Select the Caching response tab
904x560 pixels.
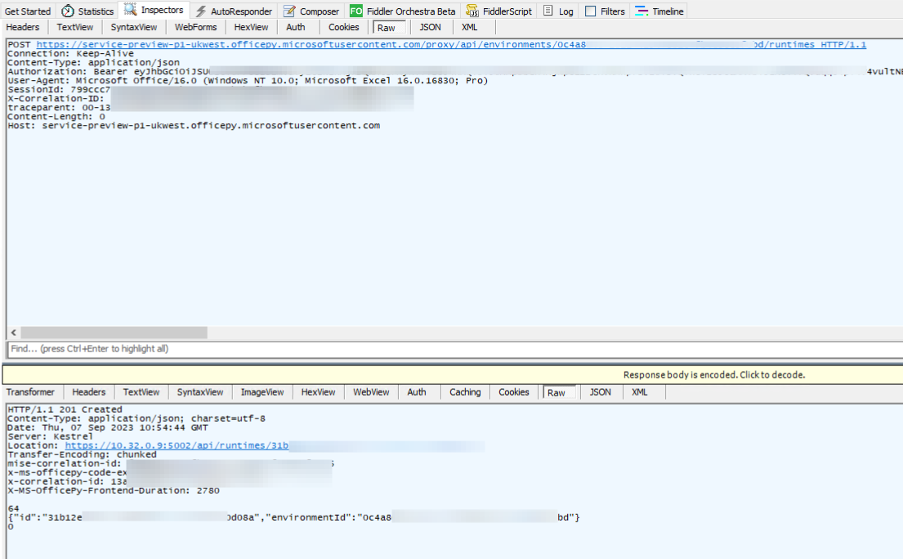tap(465, 392)
